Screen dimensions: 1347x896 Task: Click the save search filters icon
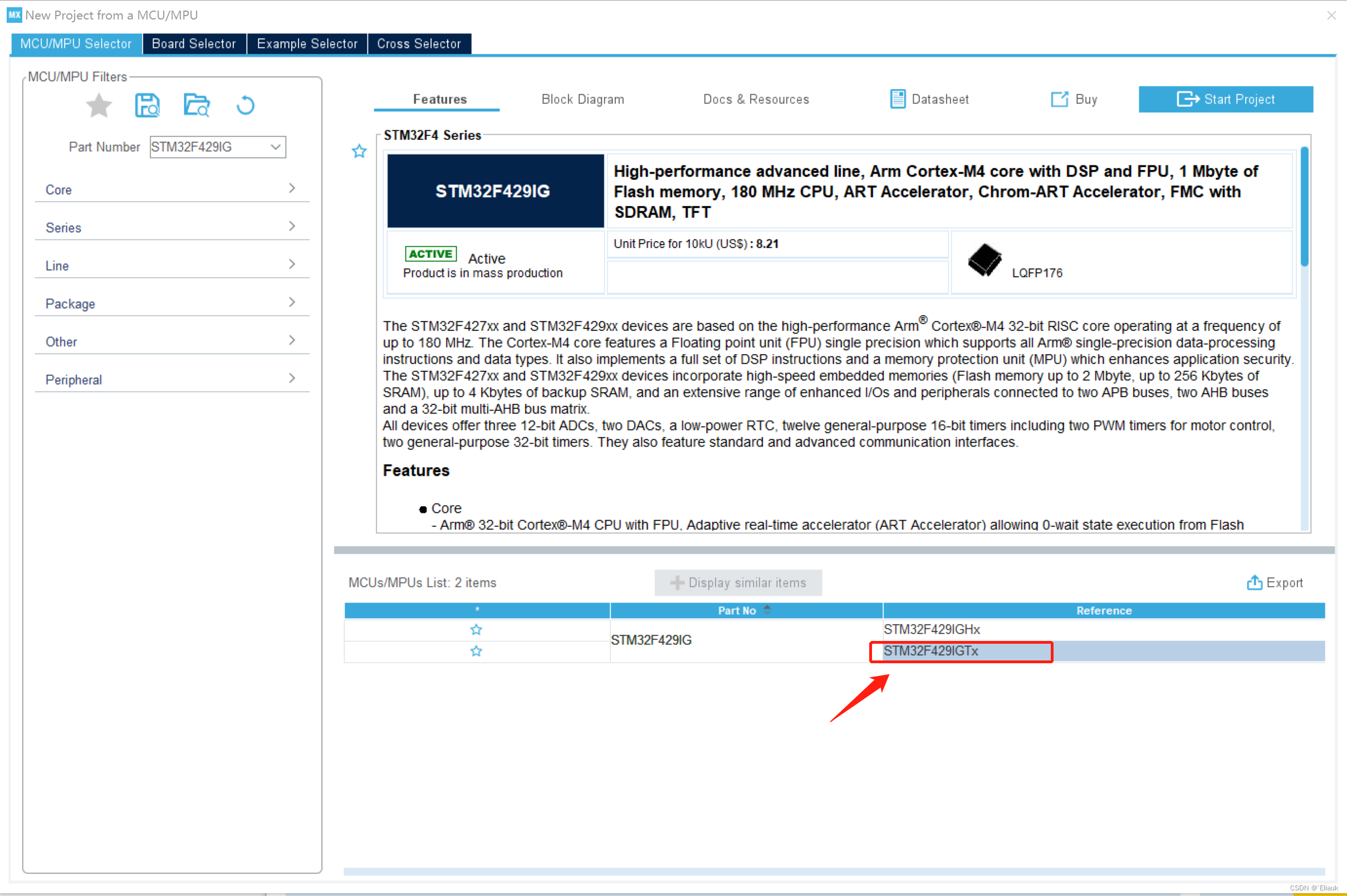[148, 106]
